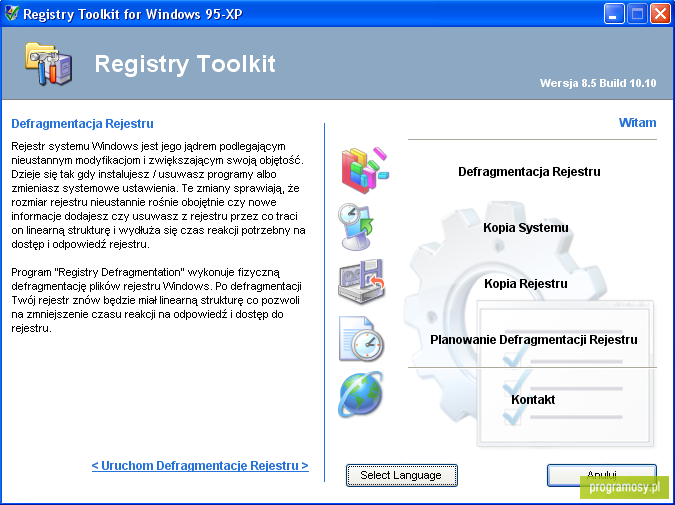
Task: Close the Registry Toolkit window
Action: click(x=660, y=14)
